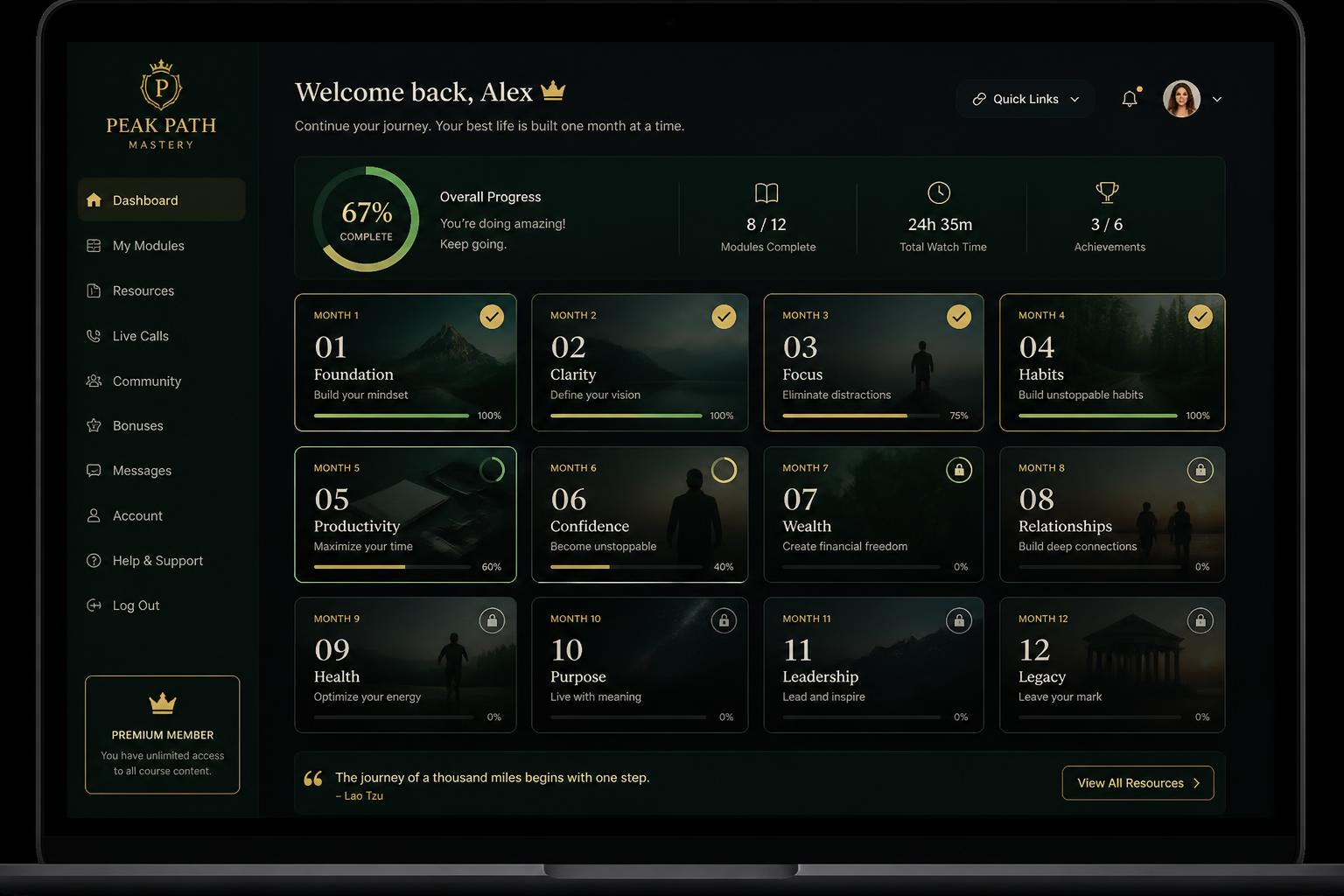Click the open book Modules Complete icon
Image resolution: width=1344 pixels, height=896 pixels.
click(x=766, y=192)
